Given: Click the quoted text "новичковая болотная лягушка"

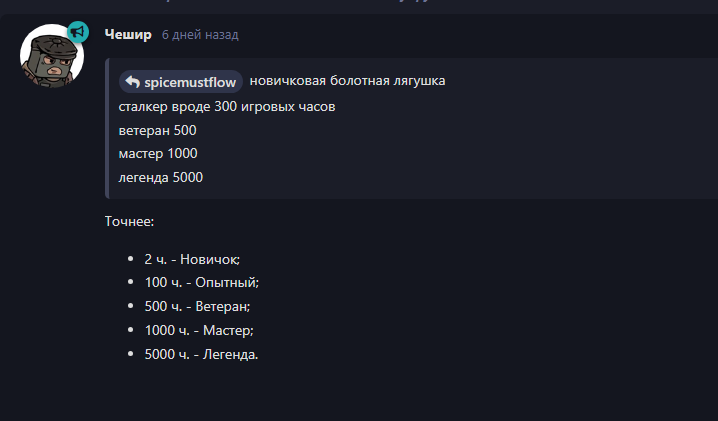Looking at the screenshot, I should (347, 81).
